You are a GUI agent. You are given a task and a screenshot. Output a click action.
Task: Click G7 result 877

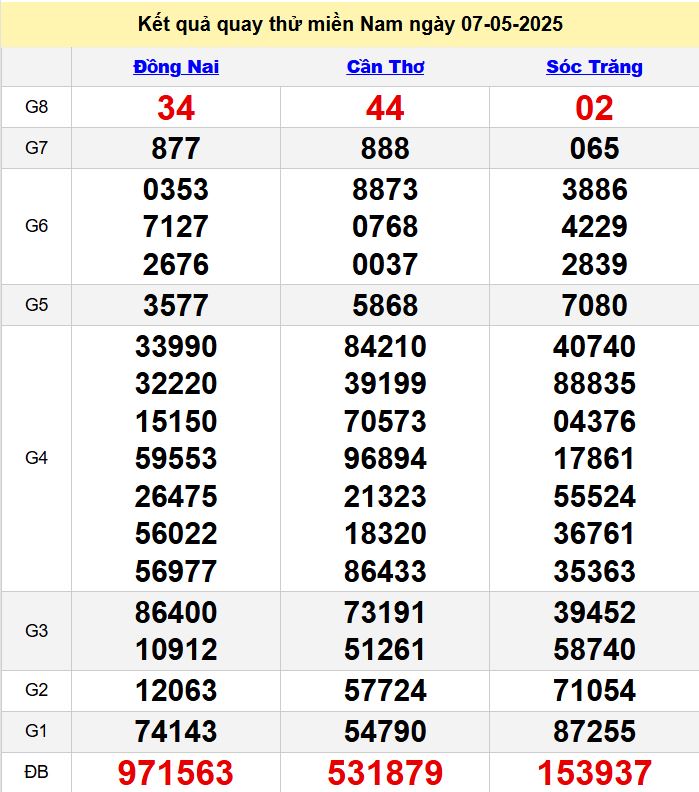[x=176, y=148]
